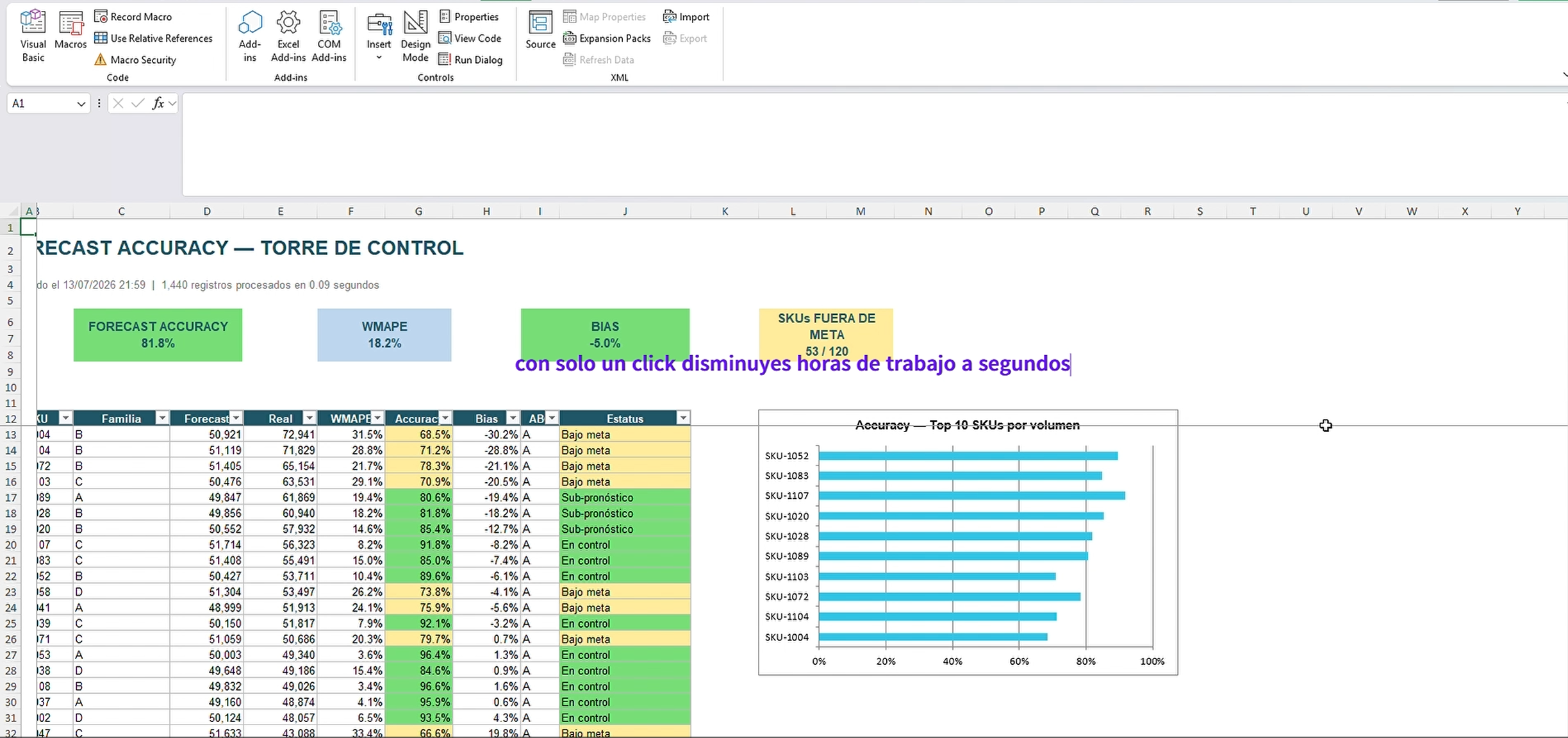Click the XML Import button
1568x738 pixels.
coord(686,17)
